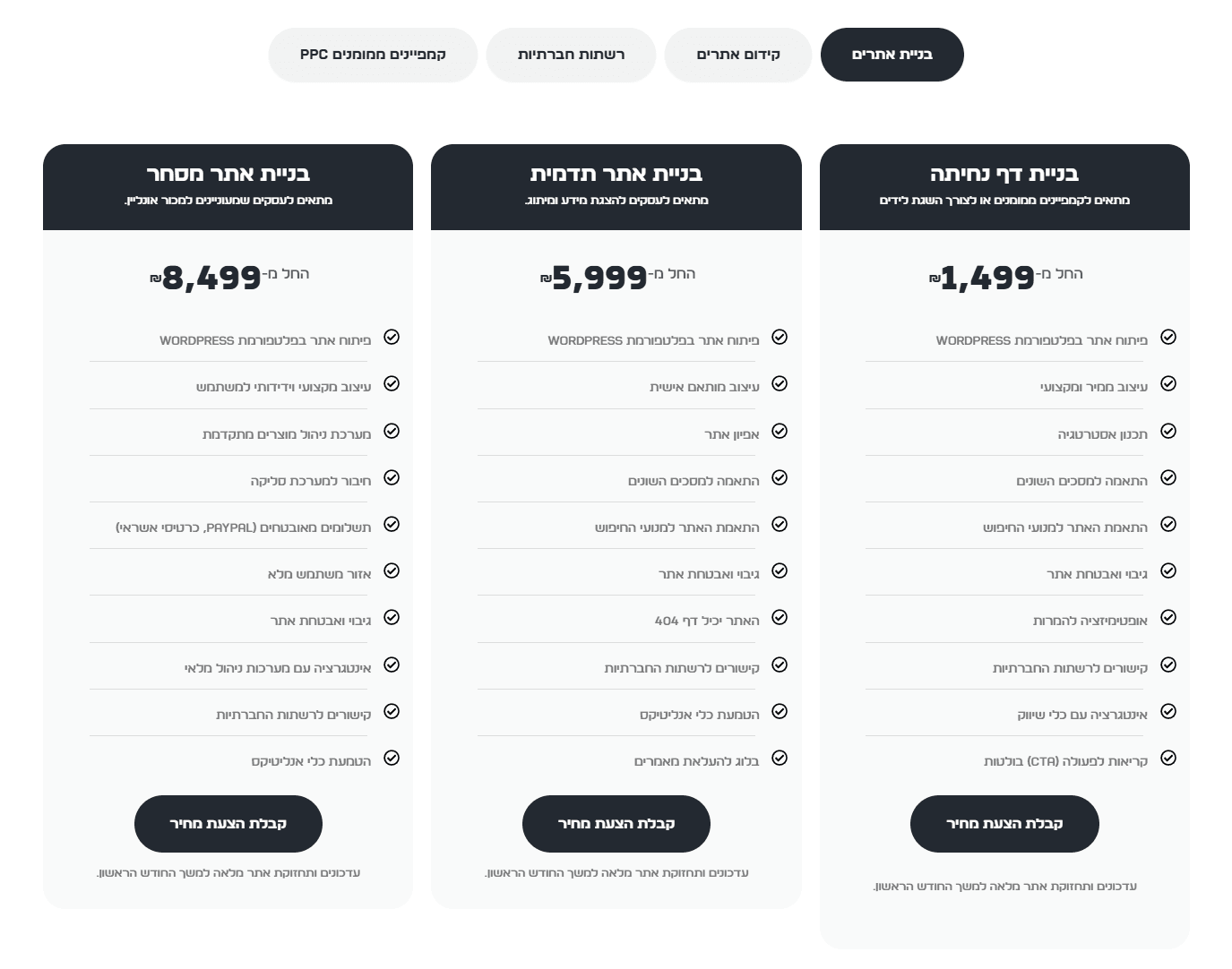Click checkmark icon beside אפיון אתר
This screenshot has width=1232, height=969.
780,431
